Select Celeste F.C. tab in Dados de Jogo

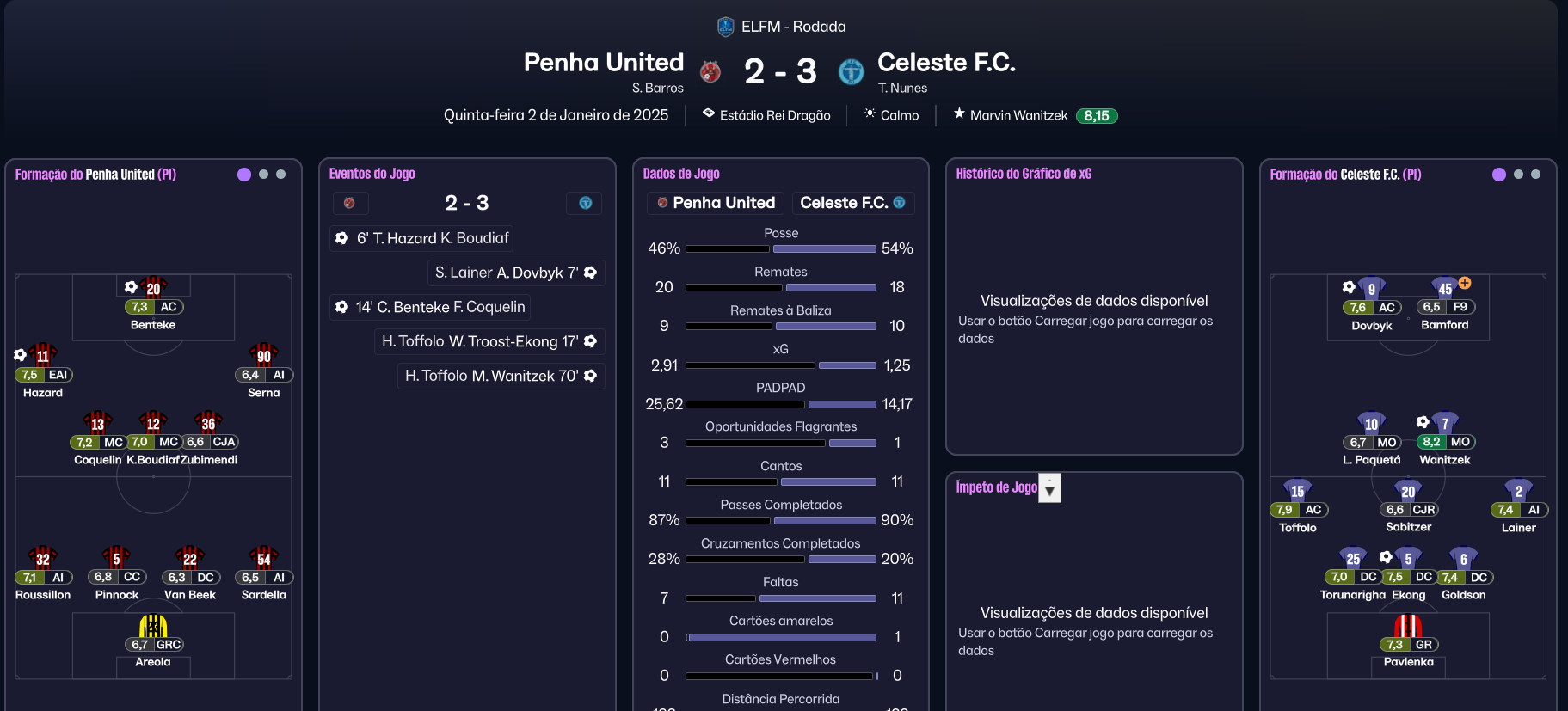click(x=852, y=203)
